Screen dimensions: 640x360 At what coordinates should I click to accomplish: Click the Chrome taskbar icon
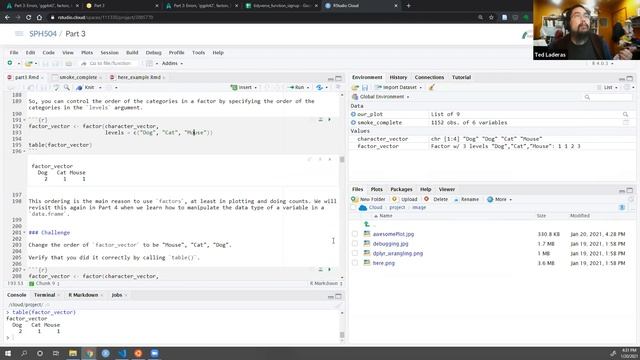coord(89,353)
